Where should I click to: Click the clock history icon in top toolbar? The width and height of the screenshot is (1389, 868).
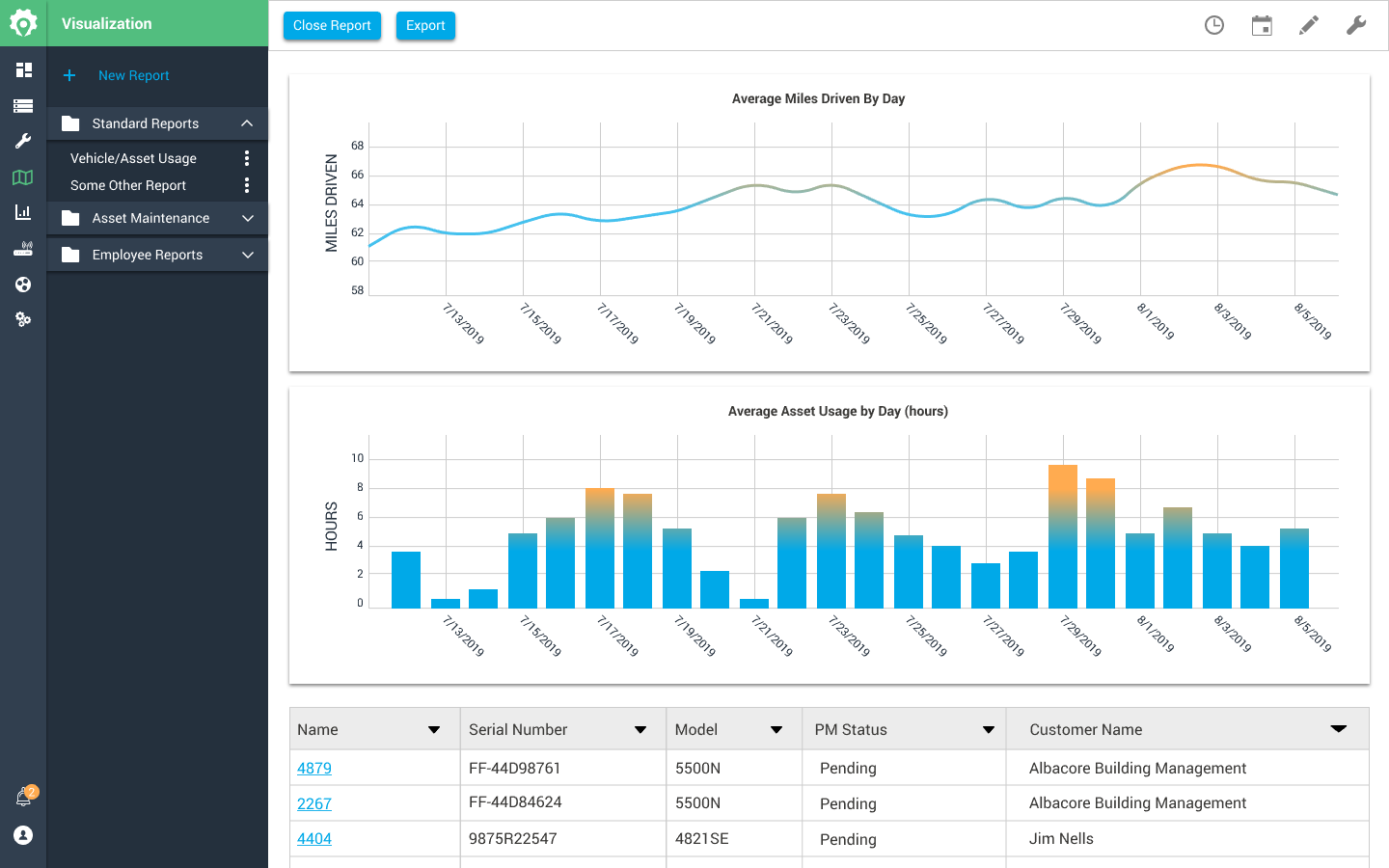[x=1214, y=26]
